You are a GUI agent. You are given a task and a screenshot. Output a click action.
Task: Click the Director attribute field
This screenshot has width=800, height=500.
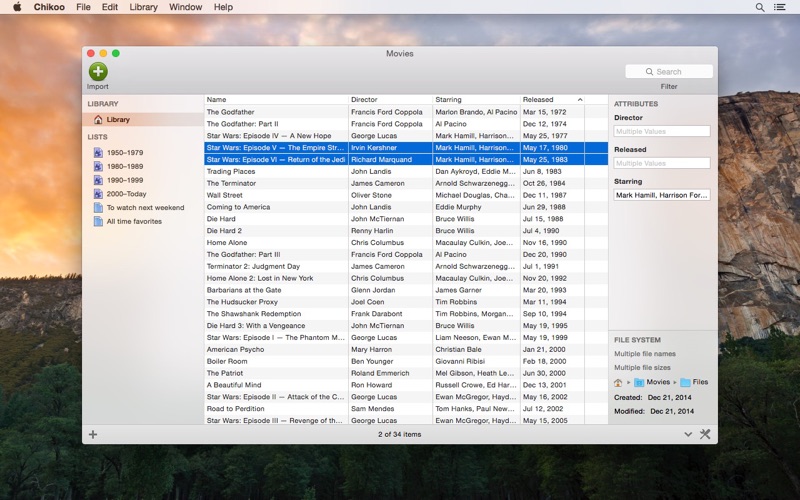pos(662,131)
